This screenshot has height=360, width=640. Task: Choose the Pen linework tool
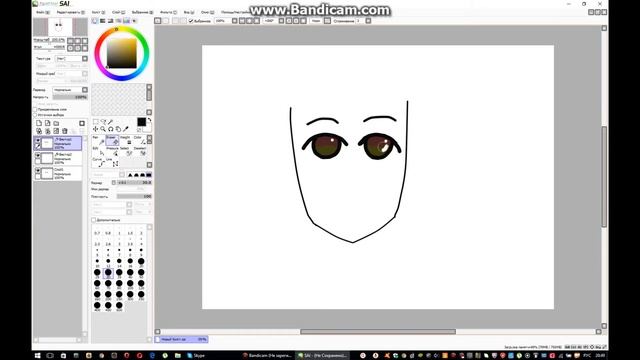click(x=98, y=140)
